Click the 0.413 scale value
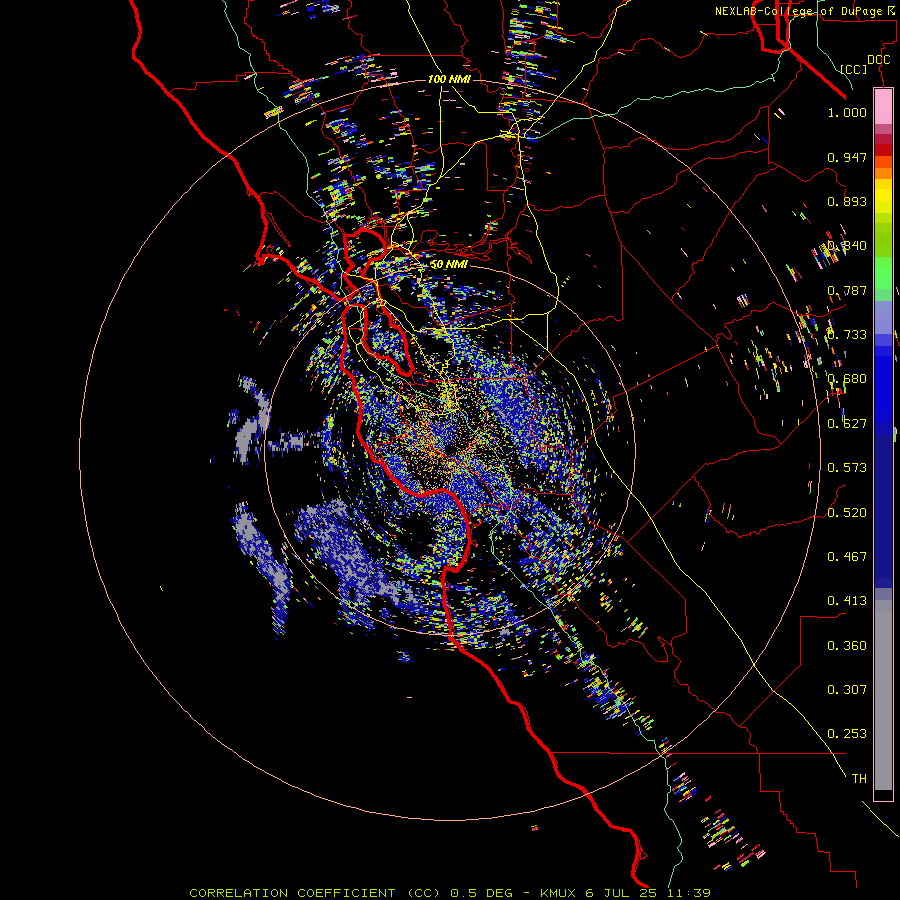 [847, 601]
